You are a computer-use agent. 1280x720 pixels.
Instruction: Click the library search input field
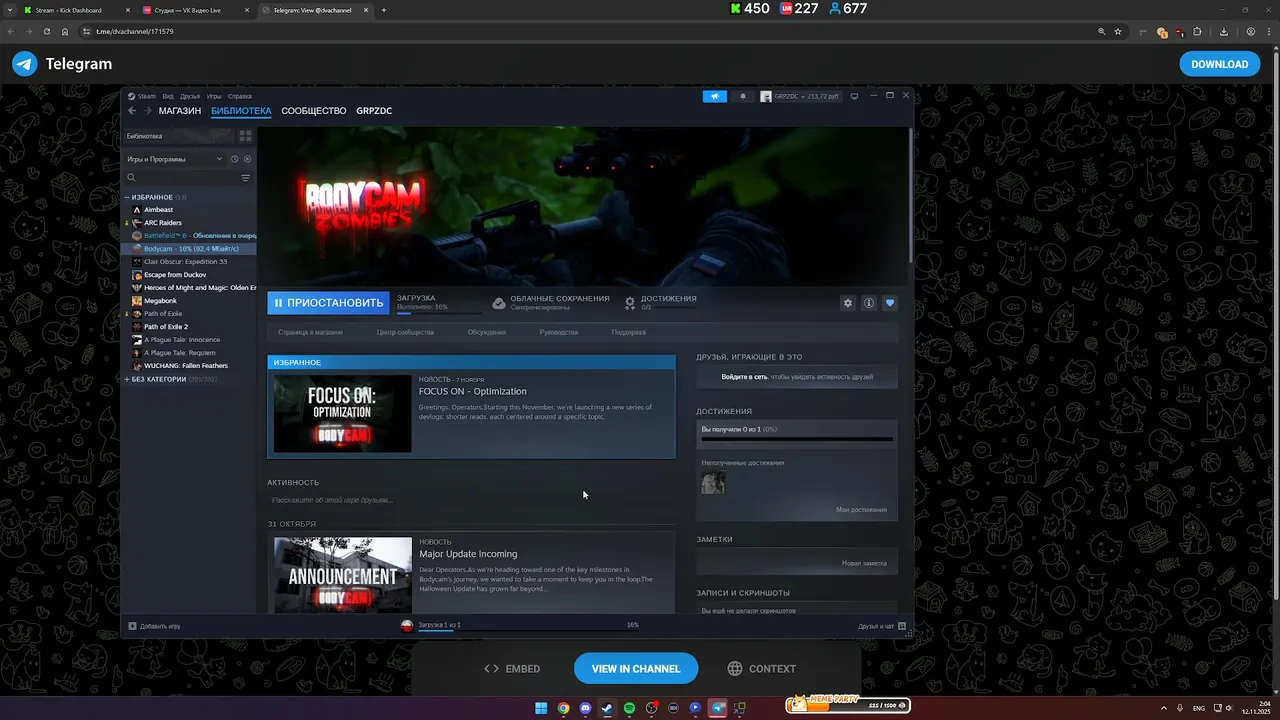[187, 178]
